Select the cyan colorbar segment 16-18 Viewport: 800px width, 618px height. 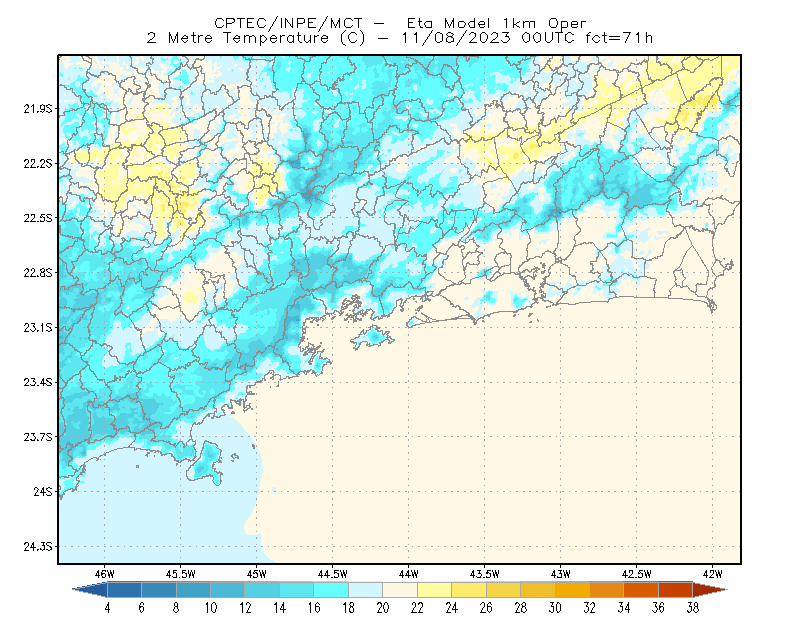pyautogui.click(x=331, y=589)
